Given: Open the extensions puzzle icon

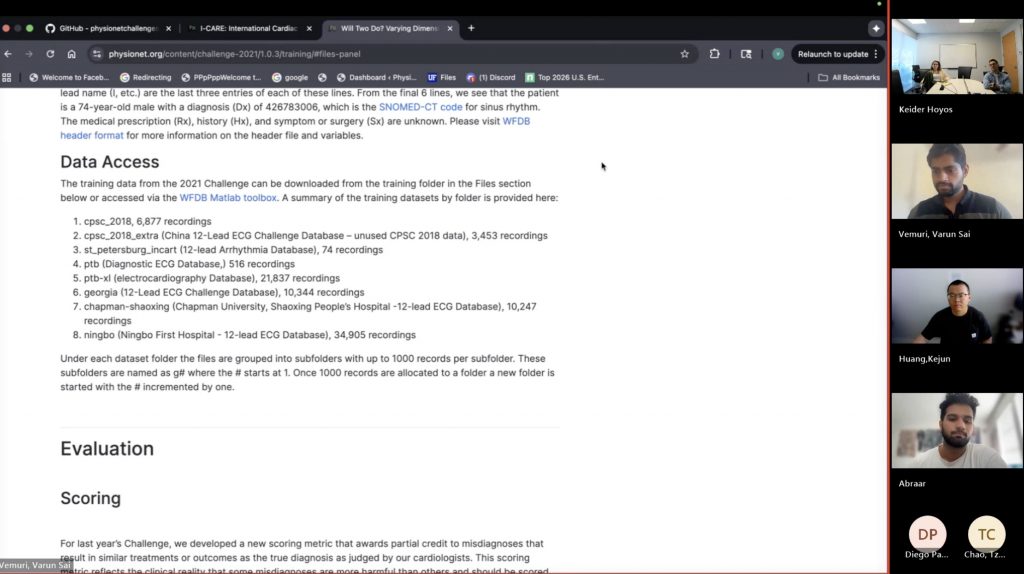Looking at the screenshot, I should (x=715, y=54).
